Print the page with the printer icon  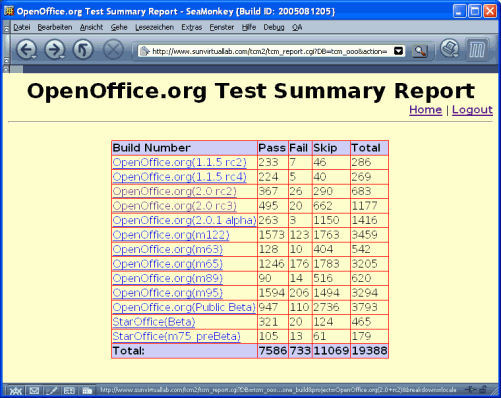pos(450,49)
